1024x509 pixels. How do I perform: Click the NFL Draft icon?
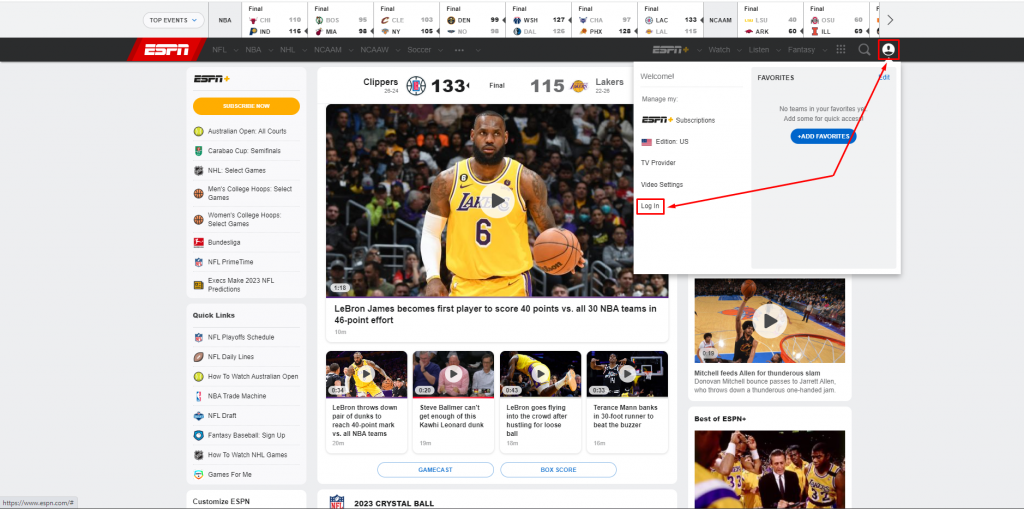199,416
